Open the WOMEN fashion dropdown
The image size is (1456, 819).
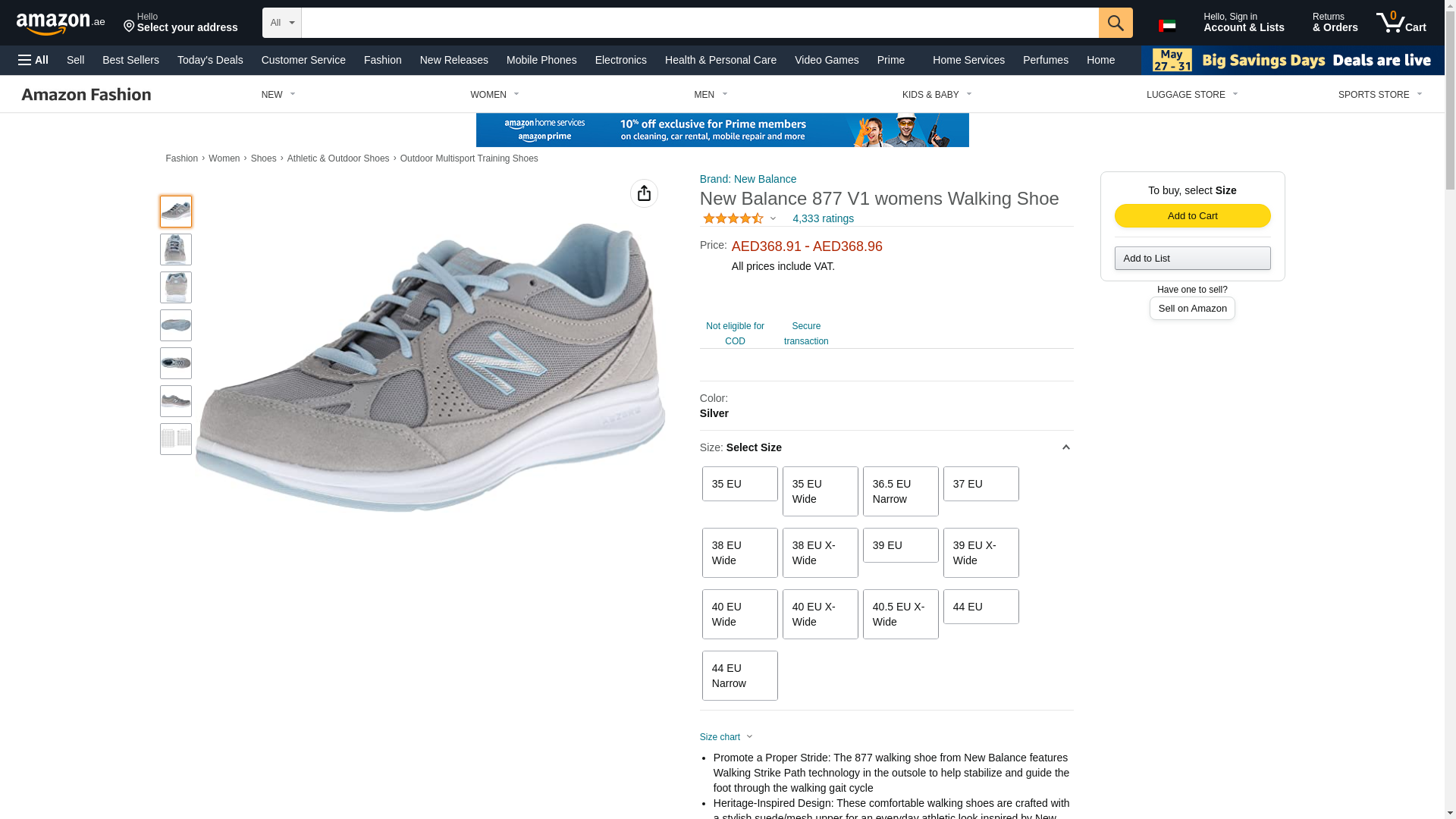click(494, 95)
